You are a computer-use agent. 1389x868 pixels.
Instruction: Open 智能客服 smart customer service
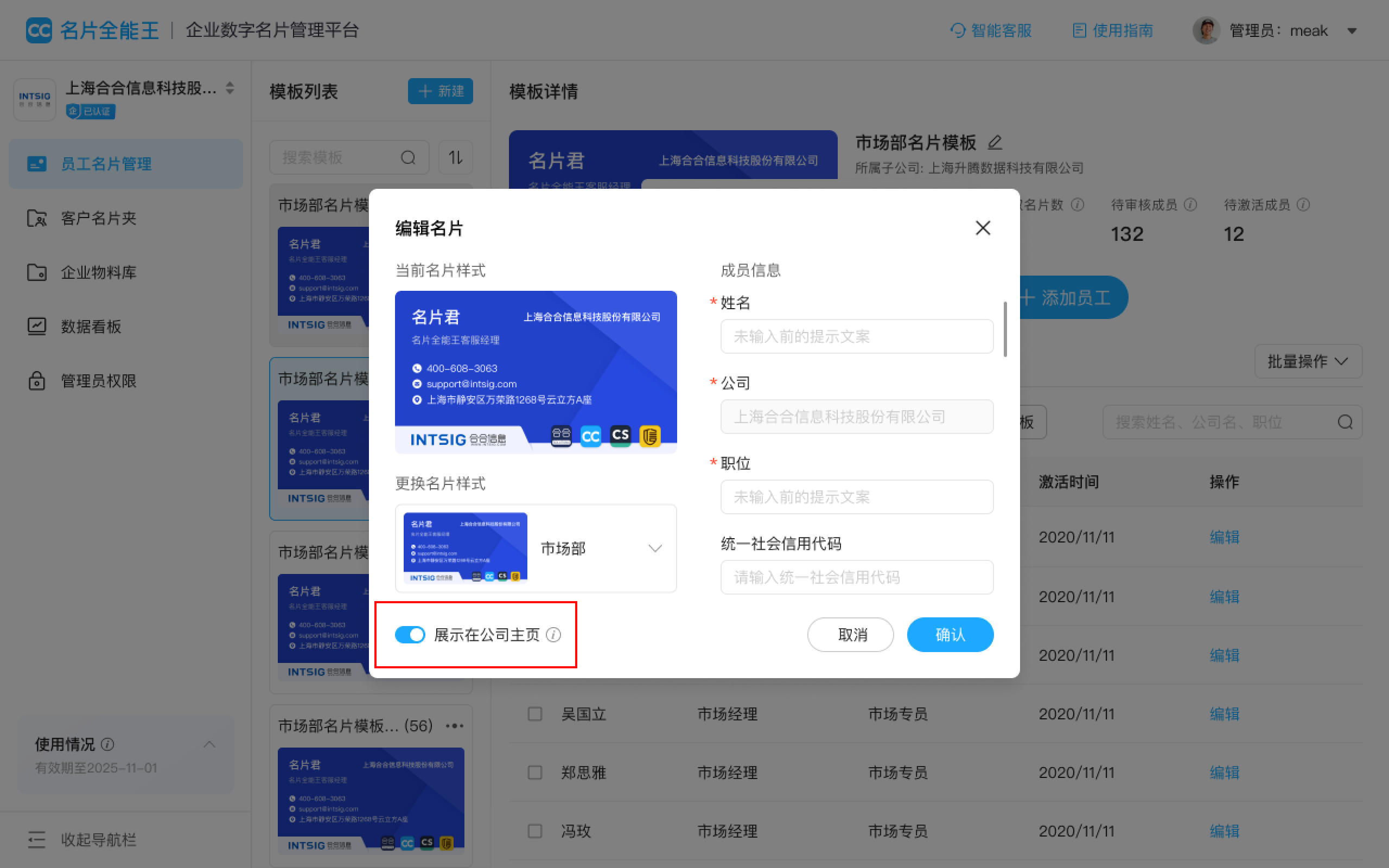point(991,30)
